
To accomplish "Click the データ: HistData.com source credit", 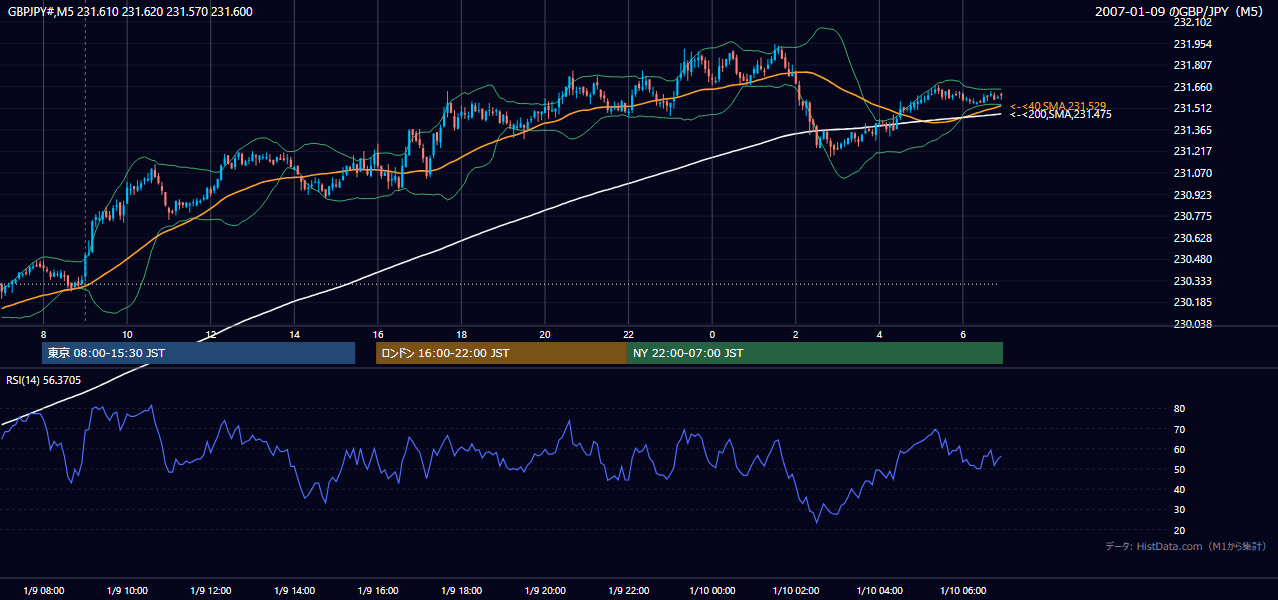I will point(1186,546).
